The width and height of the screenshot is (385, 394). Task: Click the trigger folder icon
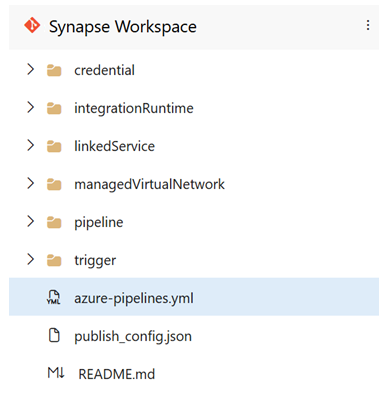point(54,260)
